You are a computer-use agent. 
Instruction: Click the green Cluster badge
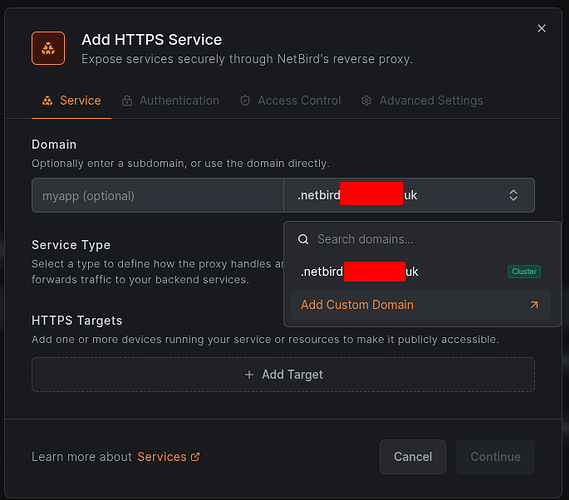[x=524, y=271]
